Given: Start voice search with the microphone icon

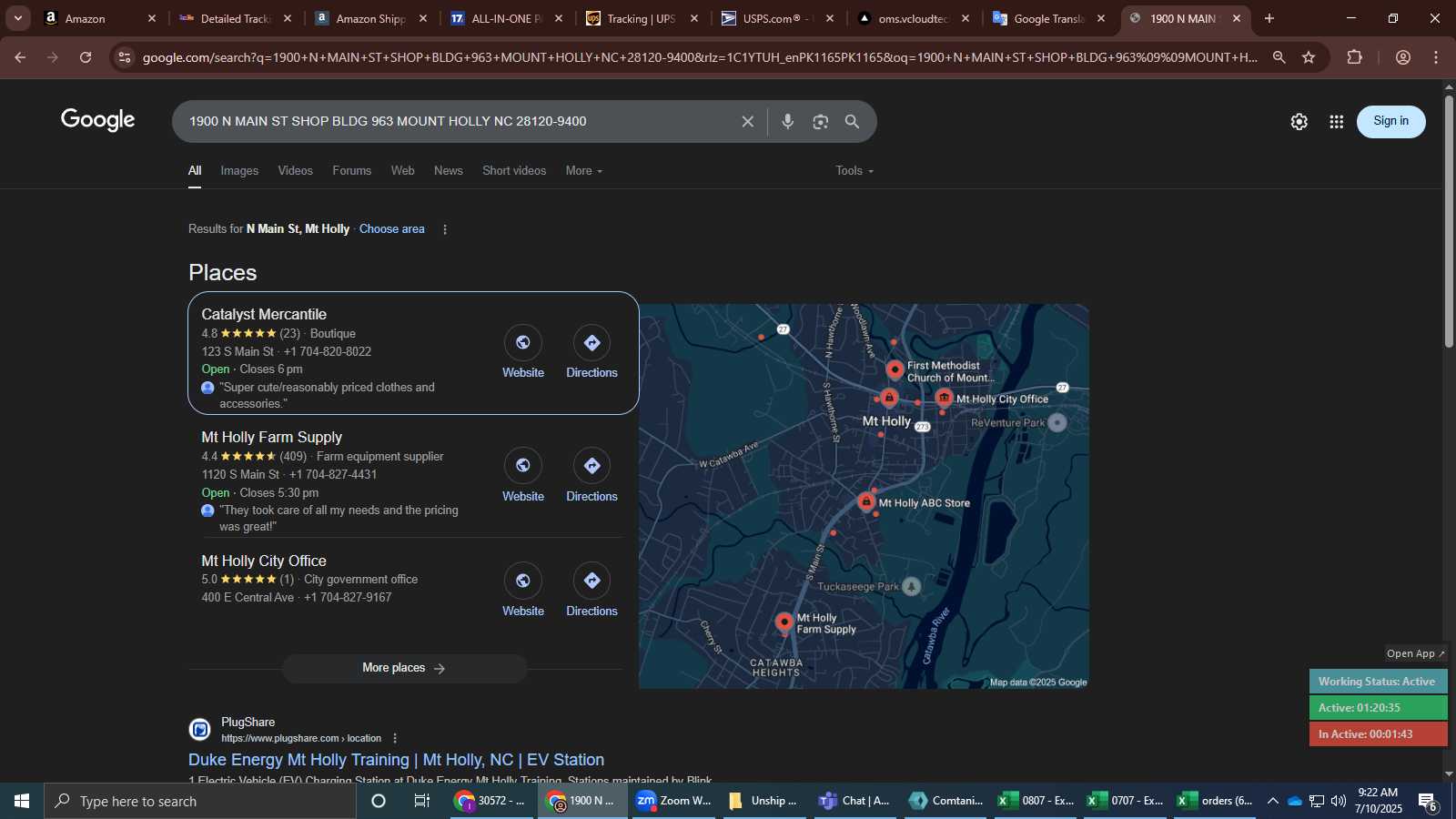Looking at the screenshot, I should click(x=788, y=121).
